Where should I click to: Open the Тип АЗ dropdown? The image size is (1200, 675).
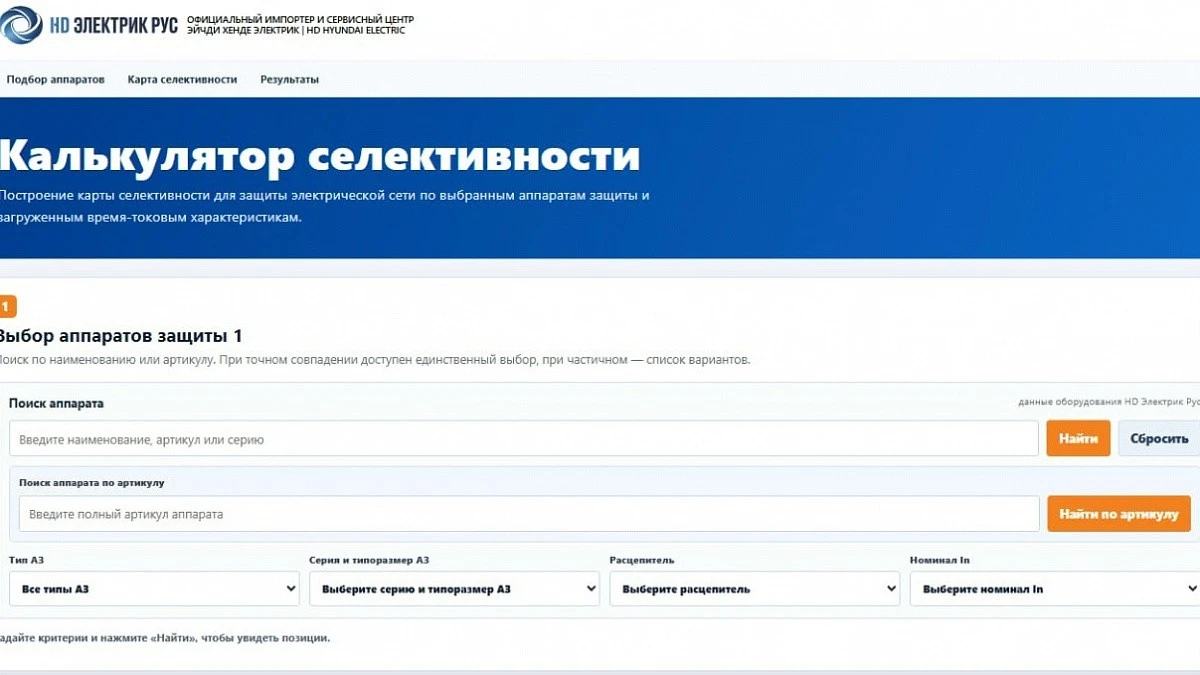tap(154, 589)
